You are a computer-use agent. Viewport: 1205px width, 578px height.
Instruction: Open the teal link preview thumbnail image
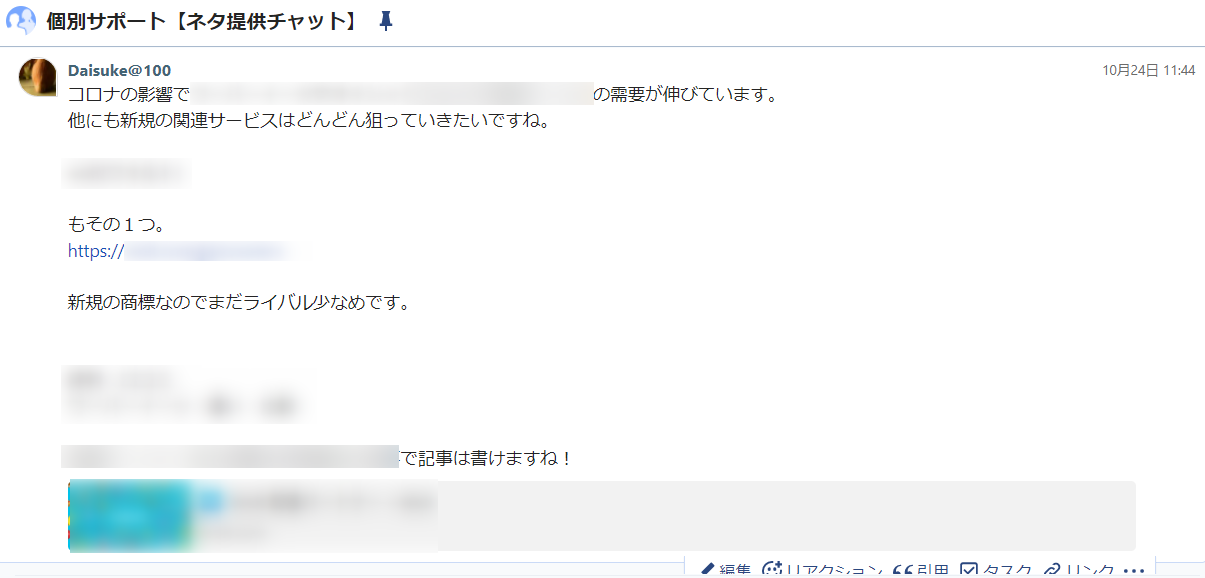coord(130,516)
